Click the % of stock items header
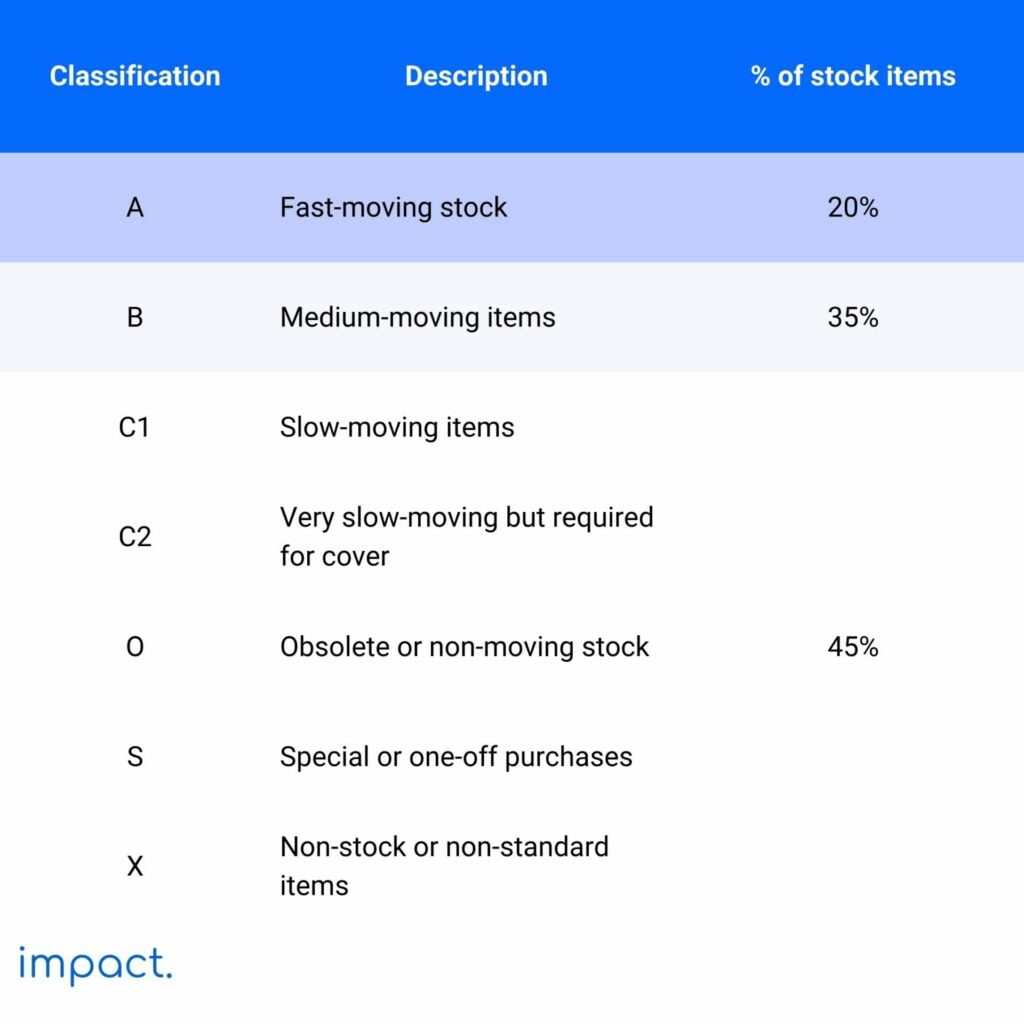The width and height of the screenshot is (1024, 1024). 853,76
